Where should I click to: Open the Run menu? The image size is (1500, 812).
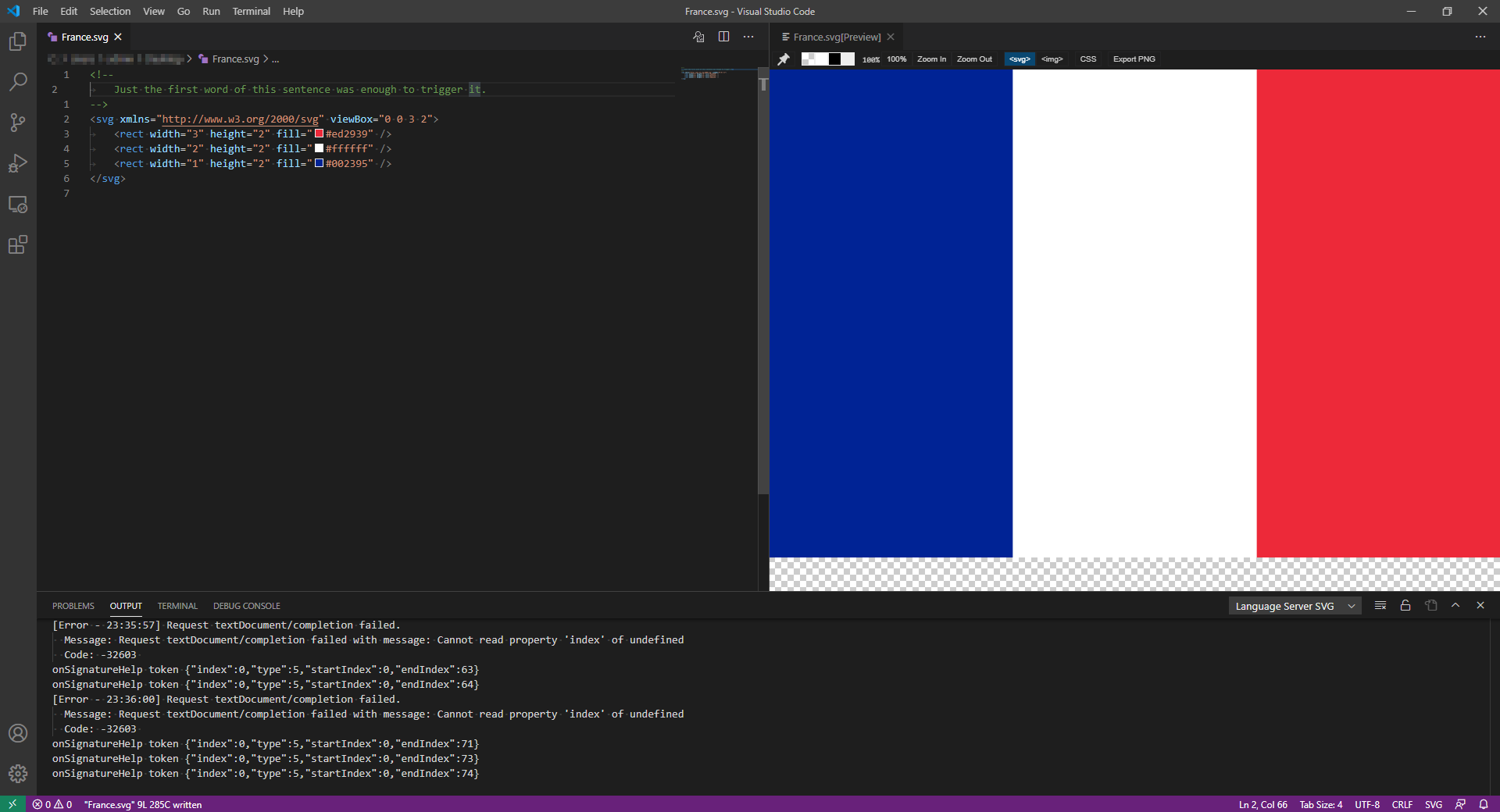click(x=211, y=11)
